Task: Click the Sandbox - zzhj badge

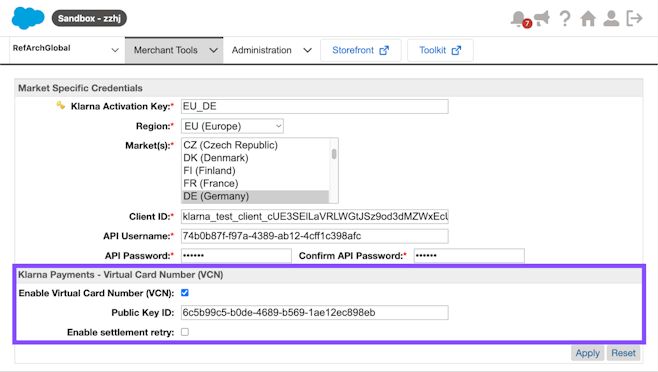Action: (89, 18)
